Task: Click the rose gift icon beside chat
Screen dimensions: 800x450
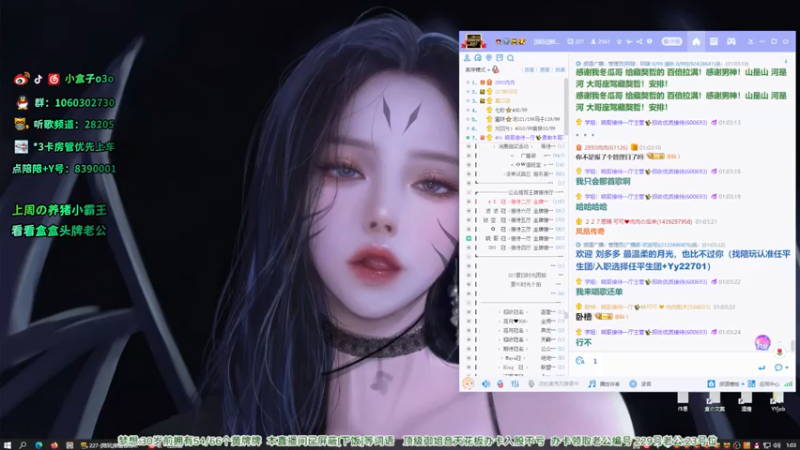Action: (x=779, y=352)
